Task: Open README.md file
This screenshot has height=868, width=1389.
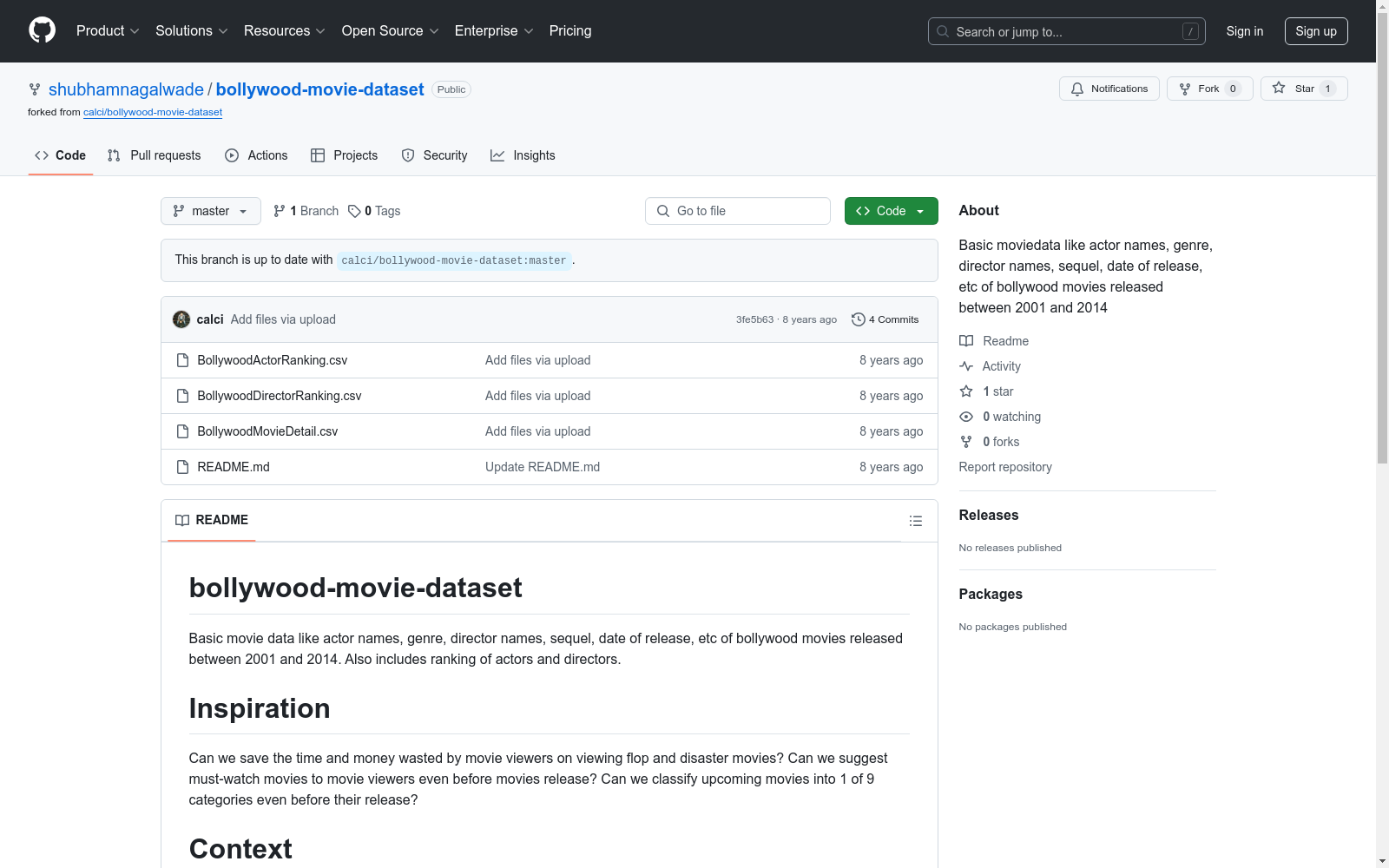Action: (x=234, y=467)
